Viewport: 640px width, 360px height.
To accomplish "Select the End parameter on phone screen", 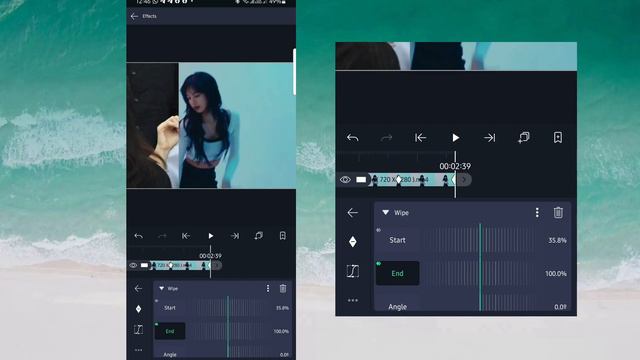I will (170, 331).
